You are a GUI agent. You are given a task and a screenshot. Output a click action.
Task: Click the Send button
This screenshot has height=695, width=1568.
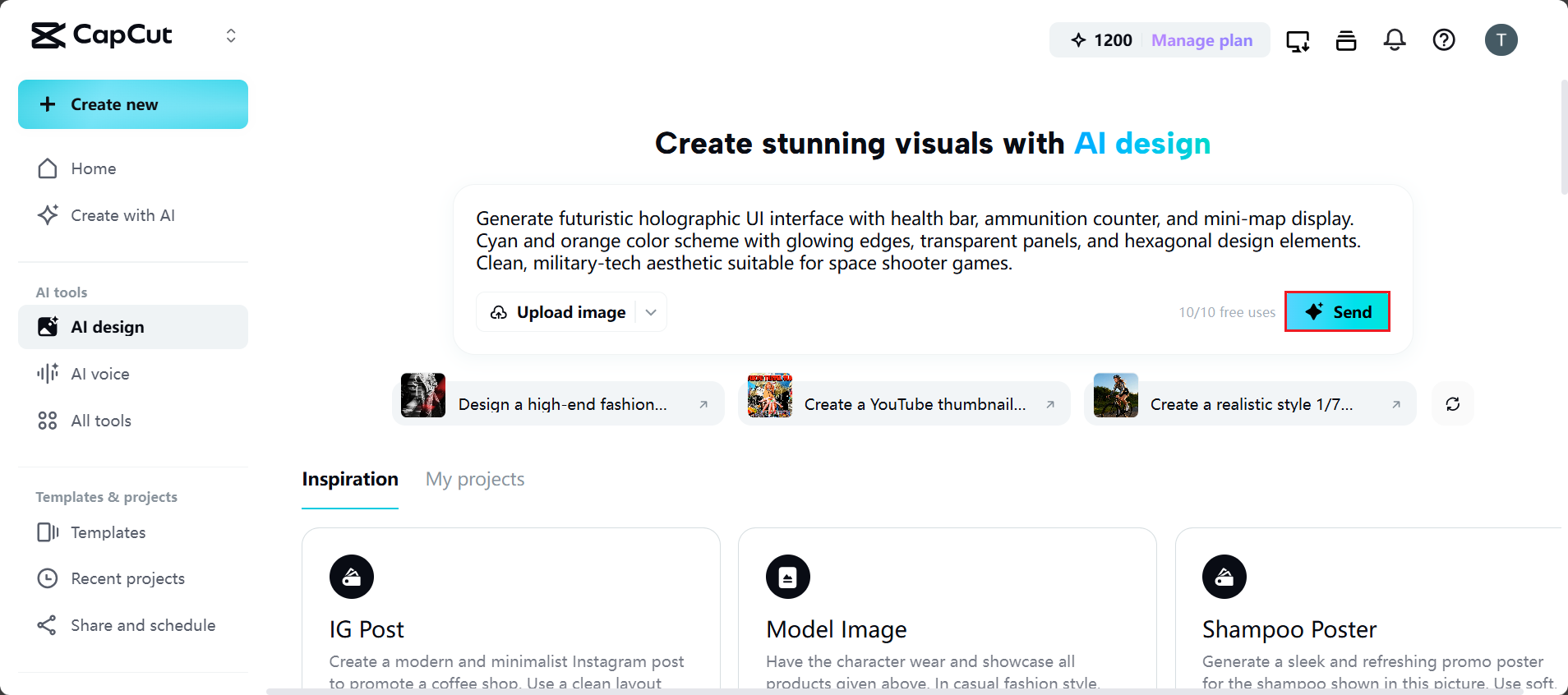coord(1337,312)
